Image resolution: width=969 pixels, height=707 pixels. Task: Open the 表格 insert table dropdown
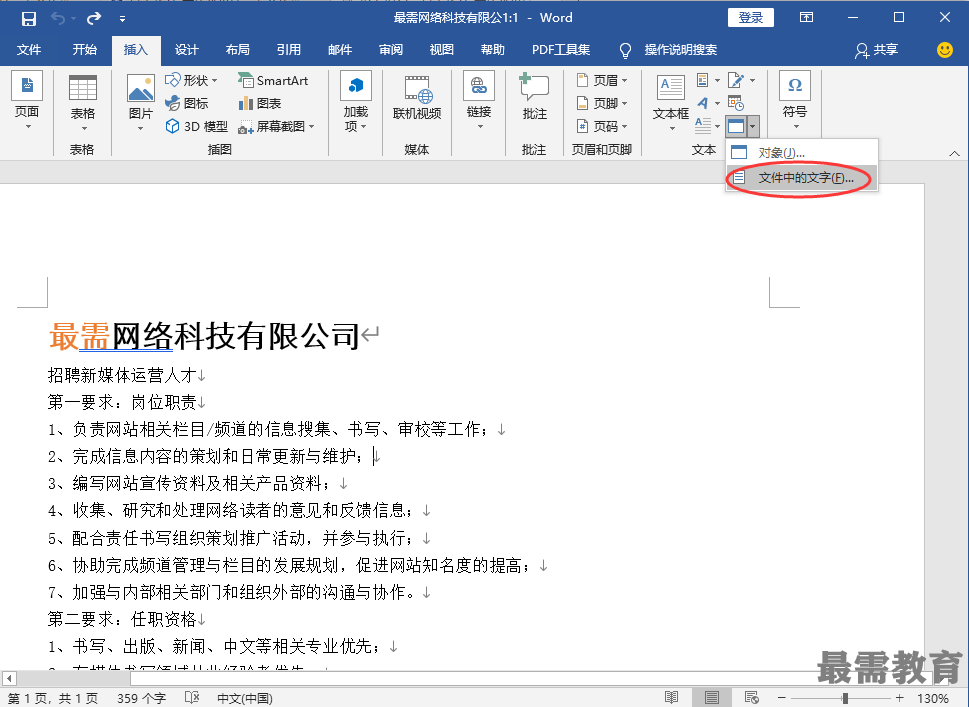83,104
